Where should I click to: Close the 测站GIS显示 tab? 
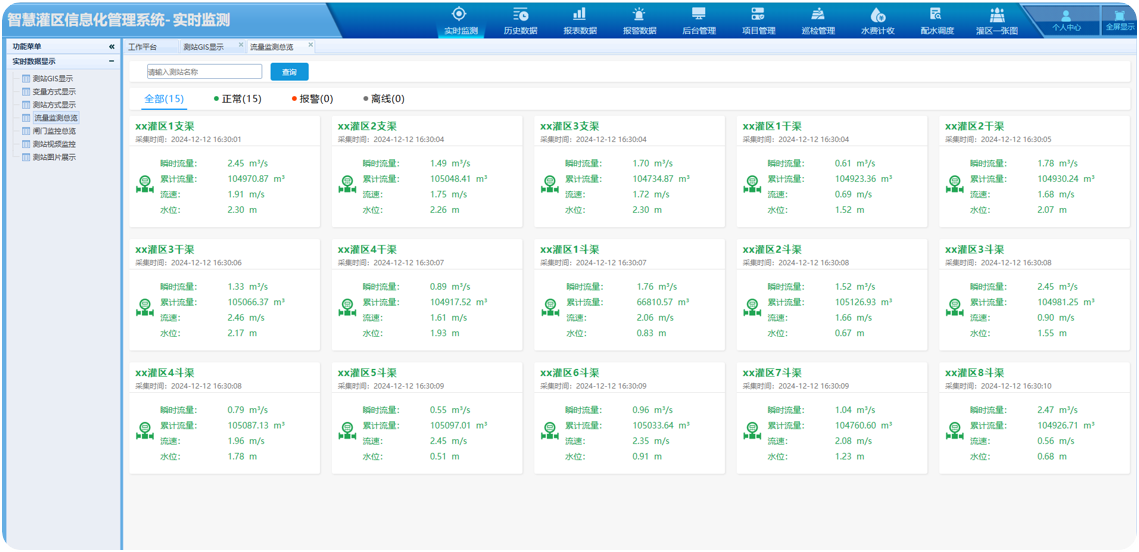click(240, 46)
